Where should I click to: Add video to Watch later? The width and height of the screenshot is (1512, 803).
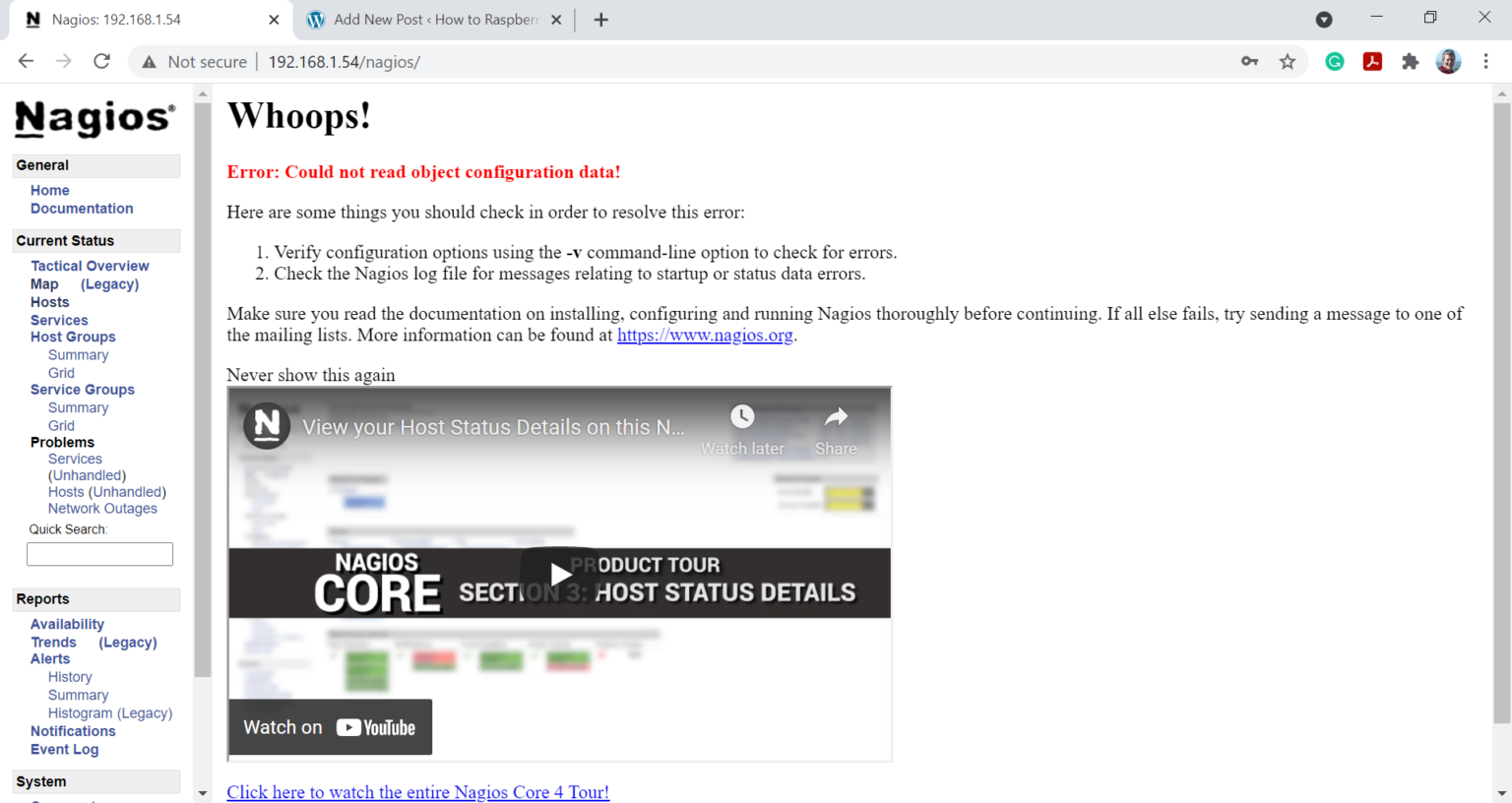[x=742, y=416]
